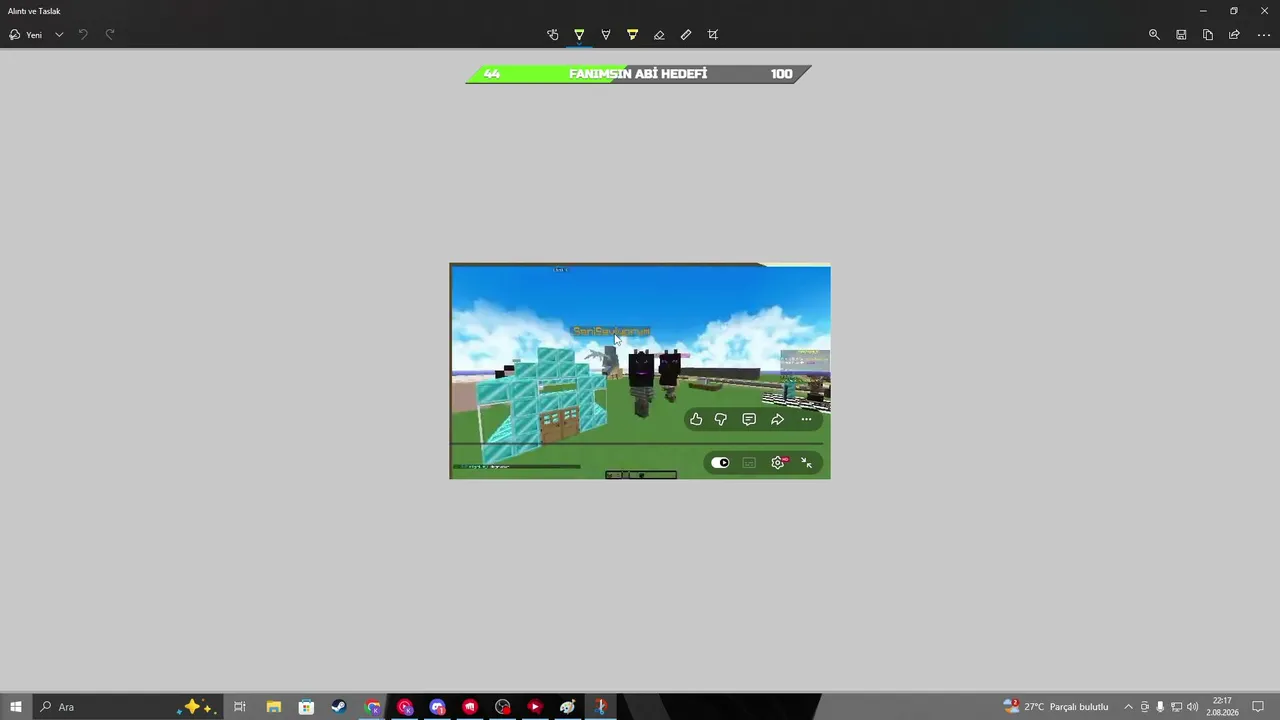Select the Ballpoint pen tool
1280x720 pixels.
point(579,35)
